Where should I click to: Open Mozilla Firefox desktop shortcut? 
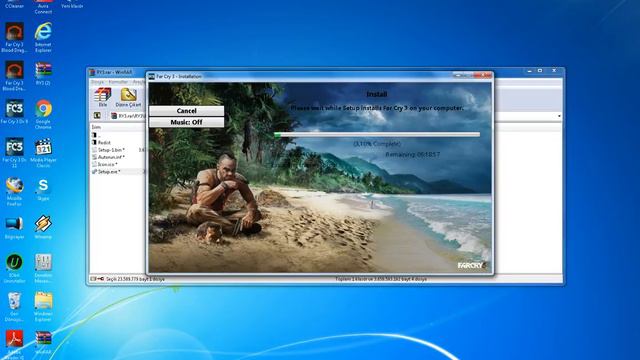pos(14,191)
